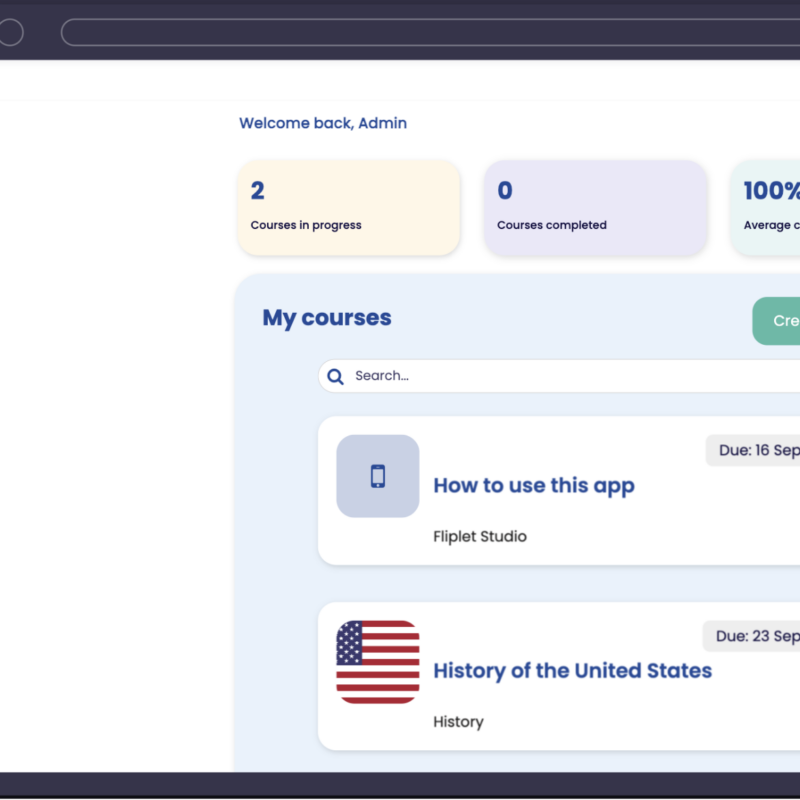Select the Courses completed card
The width and height of the screenshot is (800, 800).
[x=595, y=208]
